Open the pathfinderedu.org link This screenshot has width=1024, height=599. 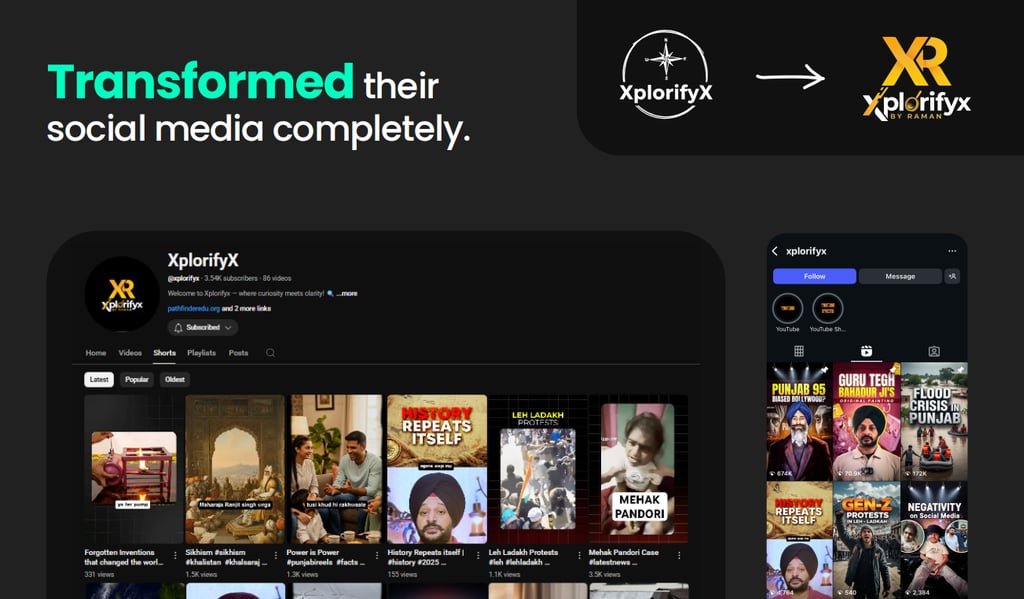click(193, 308)
